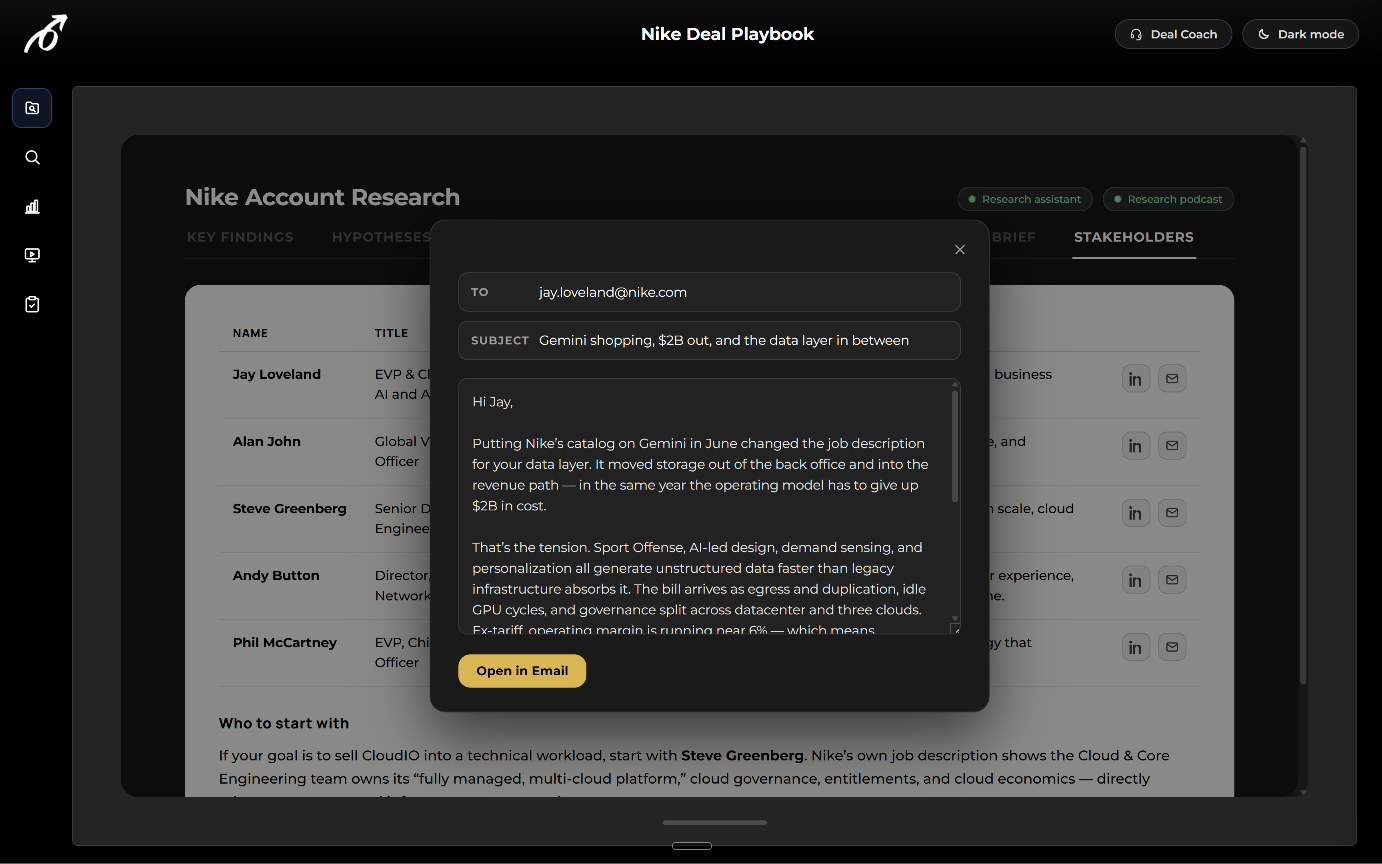The width and height of the screenshot is (1382, 864).
Task: Click the name Steve Greenberg in table
Action: (290, 508)
